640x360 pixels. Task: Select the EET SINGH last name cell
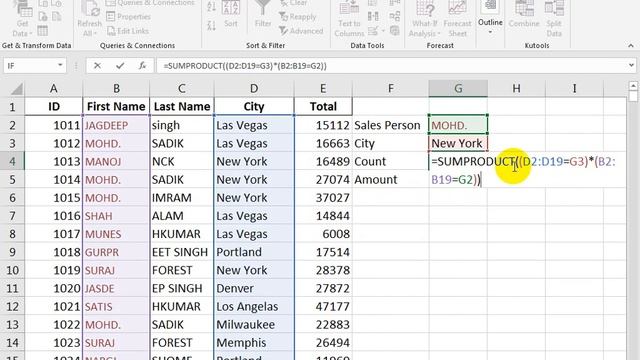click(182, 252)
